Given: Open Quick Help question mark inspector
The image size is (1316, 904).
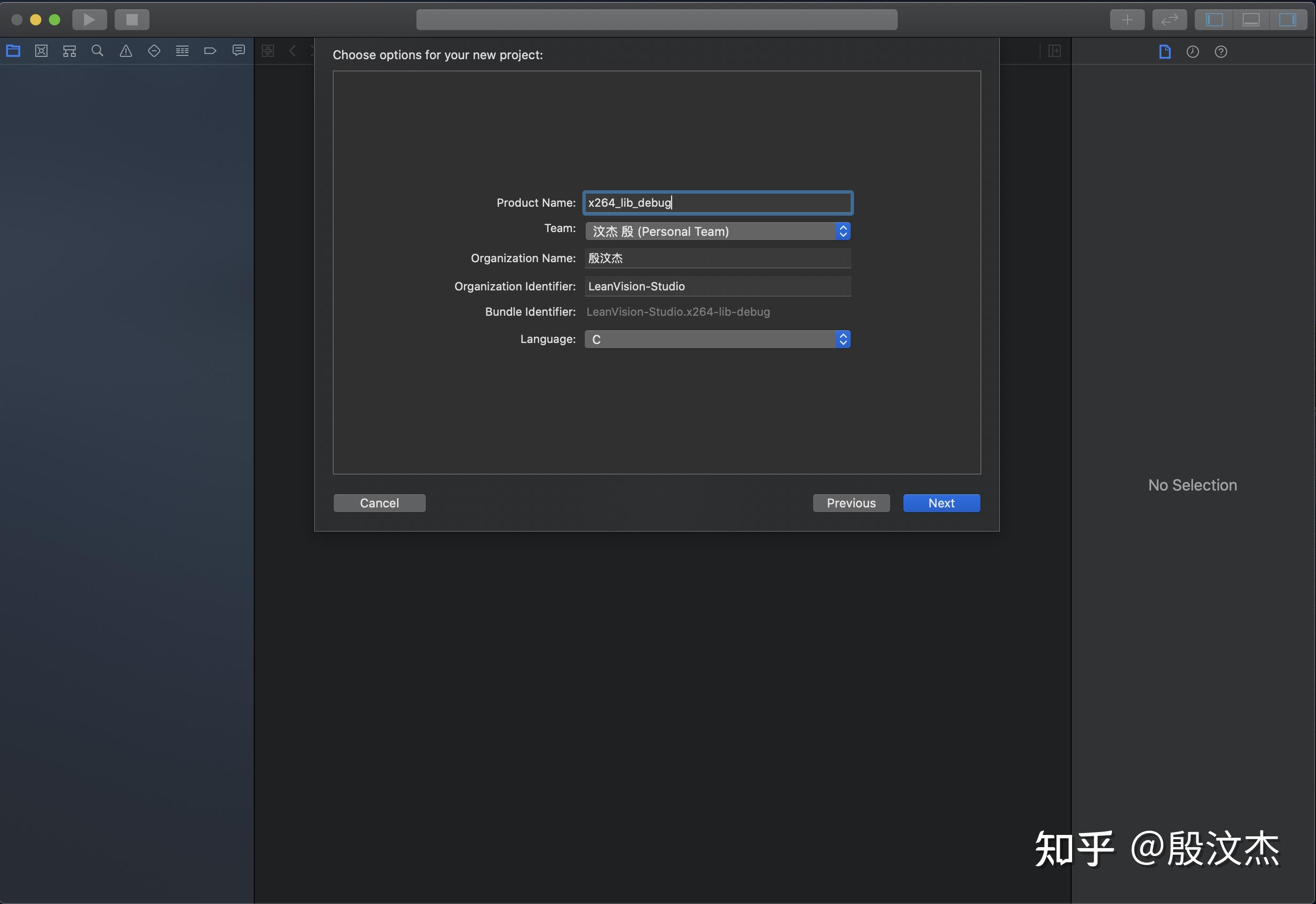Looking at the screenshot, I should pos(1221,52).
